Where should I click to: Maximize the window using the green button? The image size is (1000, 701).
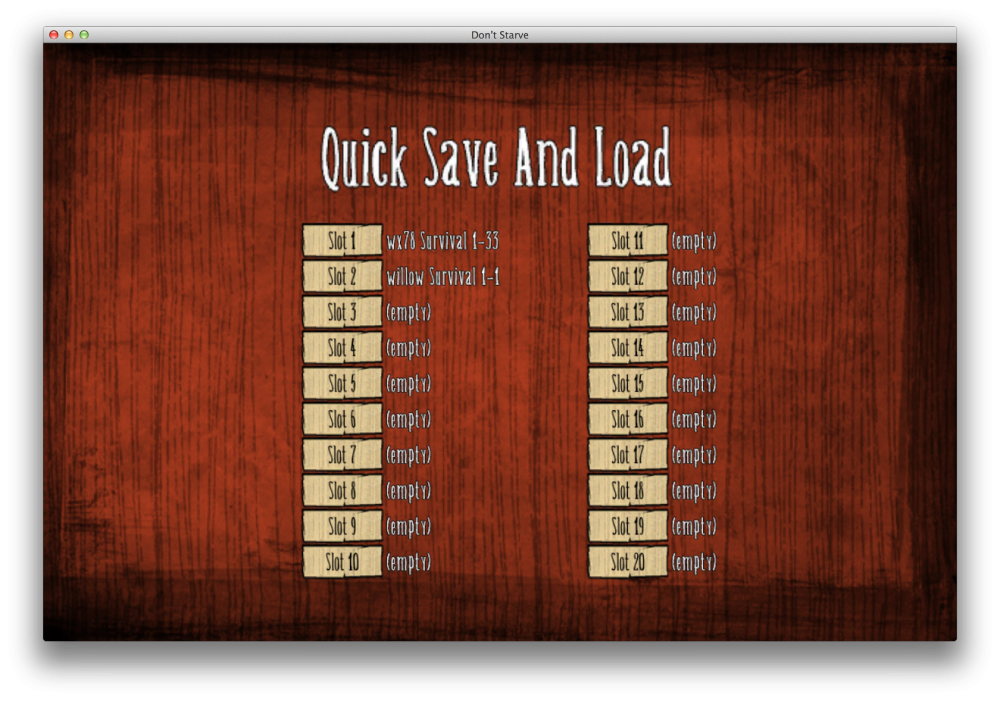point(84,35)
